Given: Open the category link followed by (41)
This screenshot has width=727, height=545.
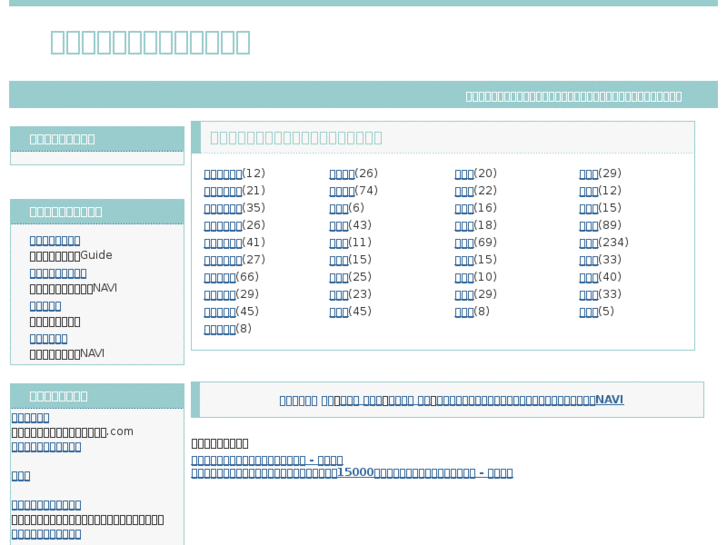Looking at the screenshot, I should pos(223,243).
